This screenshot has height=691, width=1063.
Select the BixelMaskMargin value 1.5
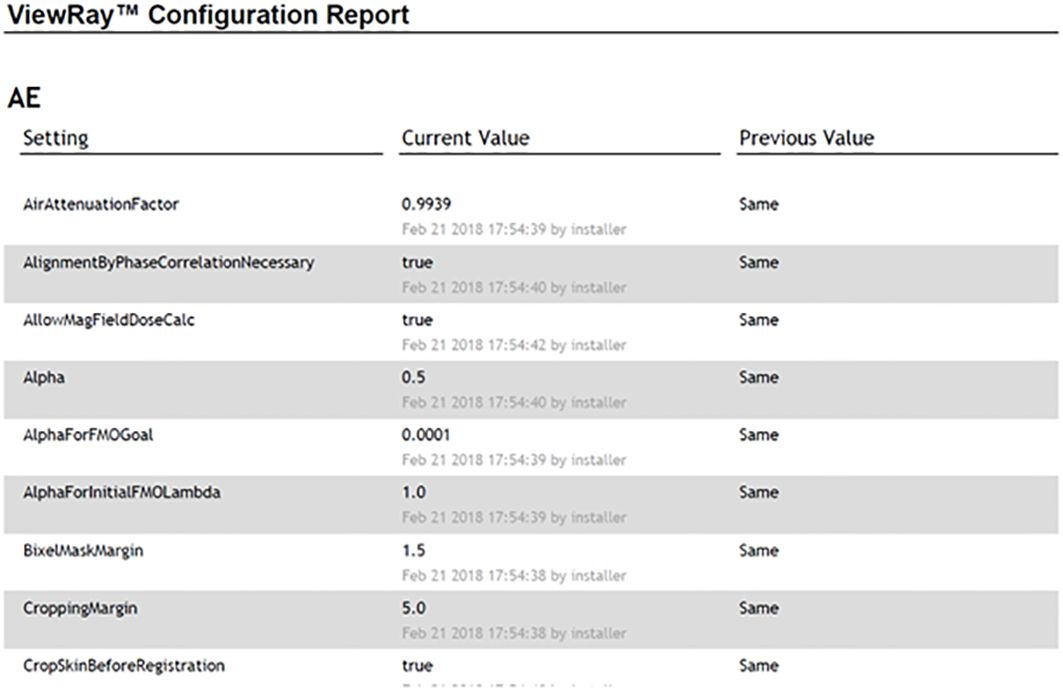pyautogui.click(x=414, y=550)
